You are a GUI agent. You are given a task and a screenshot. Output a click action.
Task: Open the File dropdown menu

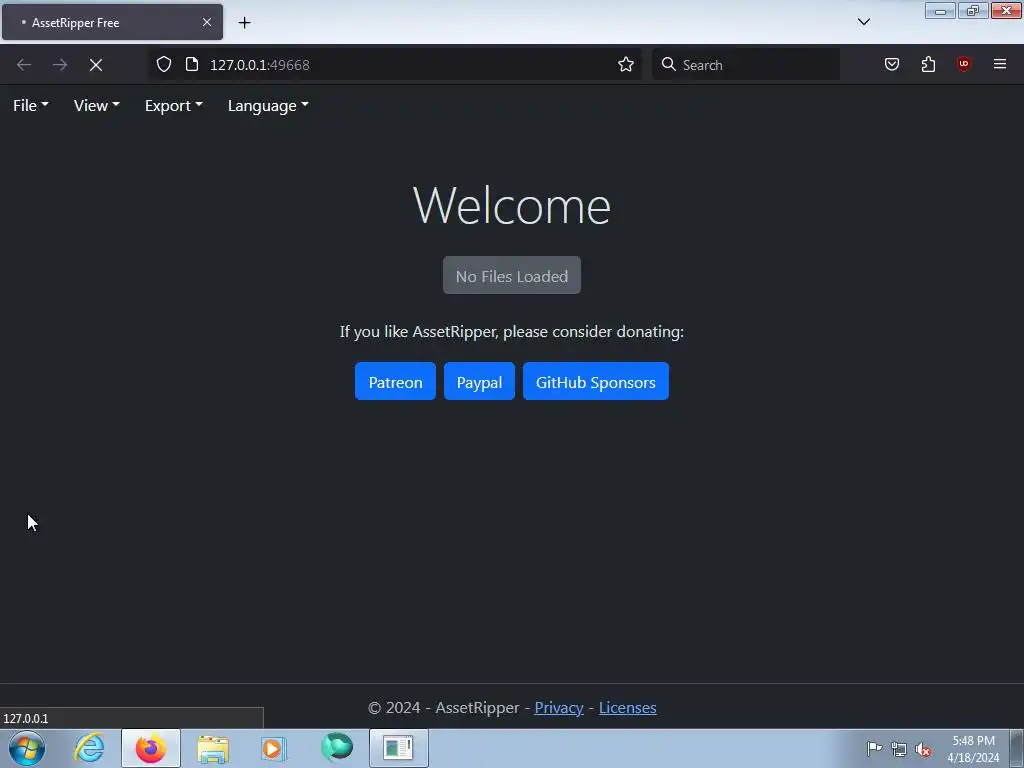point(31,106)
